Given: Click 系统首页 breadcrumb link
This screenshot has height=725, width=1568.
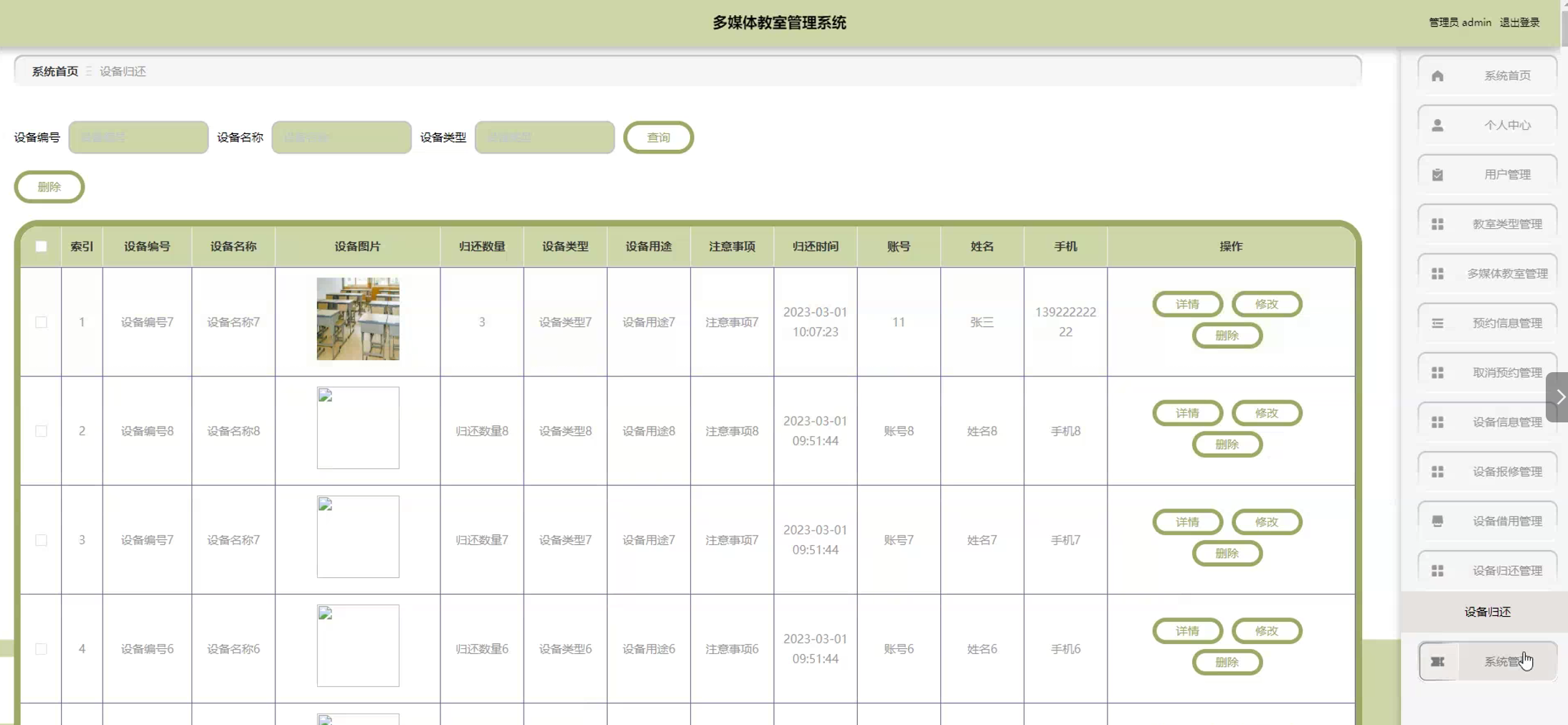Looking at the screenshot, I should [55, 71].
